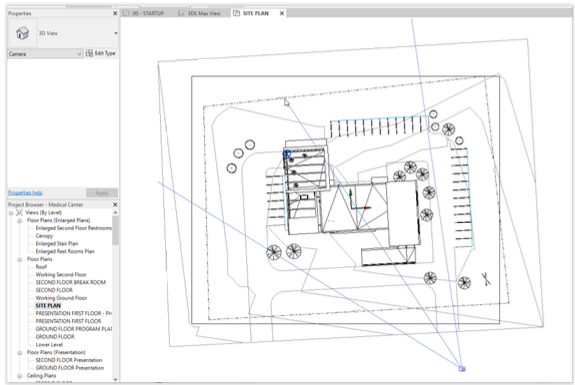Image resolution: width=575 pixels, height=385 pixels.
Task: Click the 00 - STARTUP tab icon
Action: (x=126, y=13)
